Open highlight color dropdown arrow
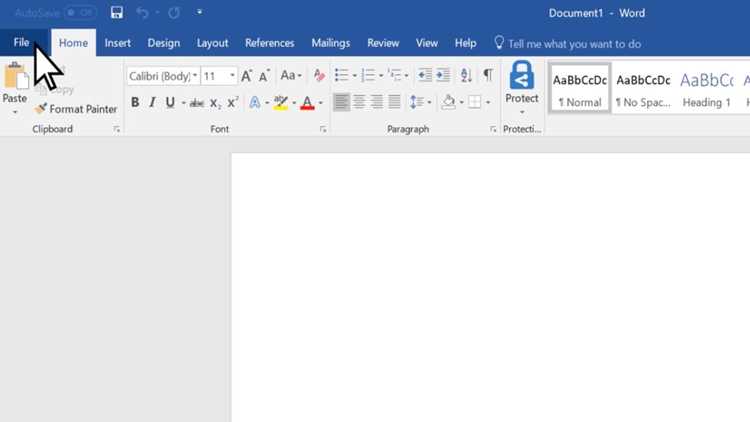 coord(294,102)
